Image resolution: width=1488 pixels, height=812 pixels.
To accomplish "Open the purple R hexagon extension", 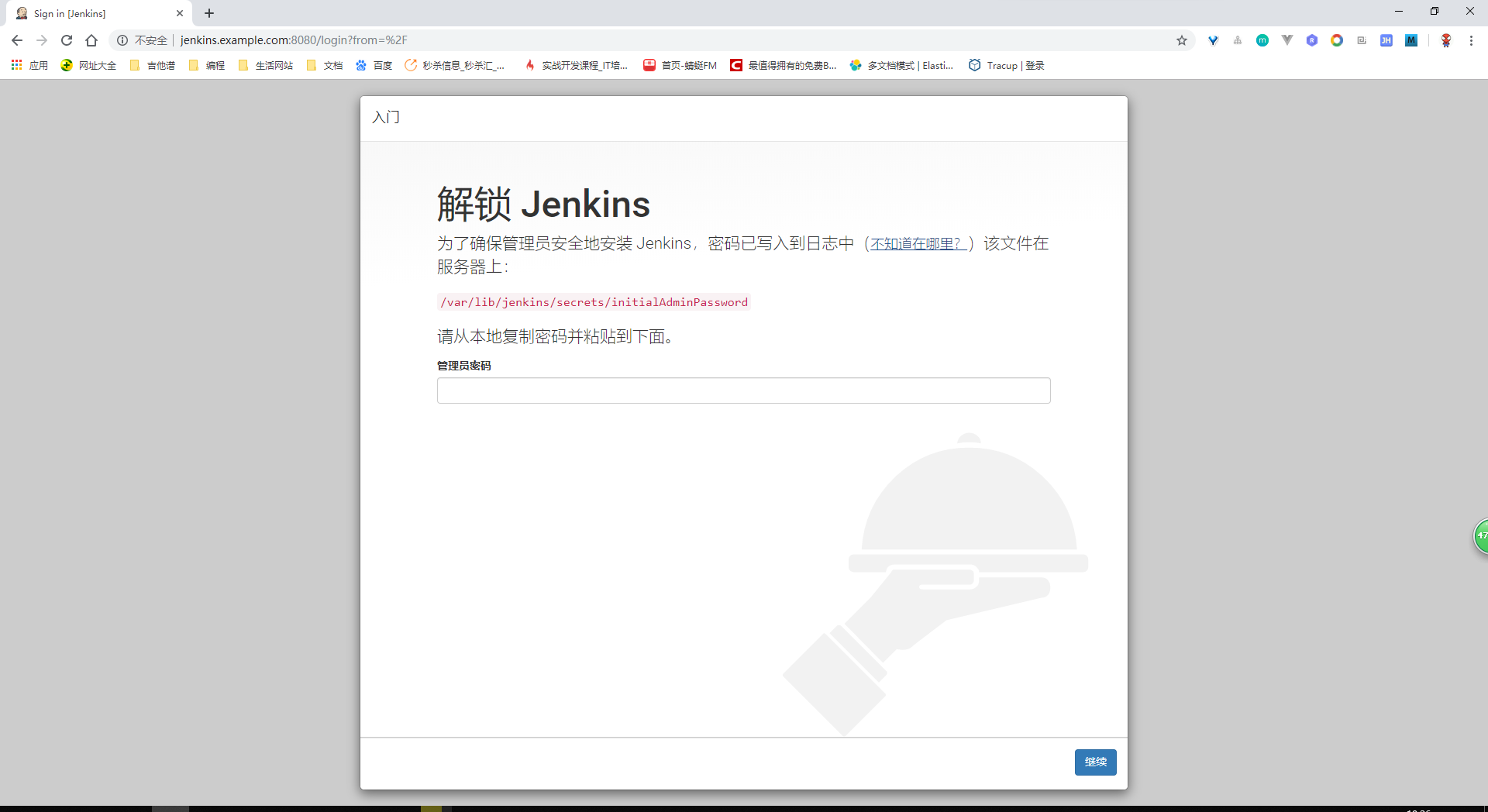I will click(x=1312, y=40).
